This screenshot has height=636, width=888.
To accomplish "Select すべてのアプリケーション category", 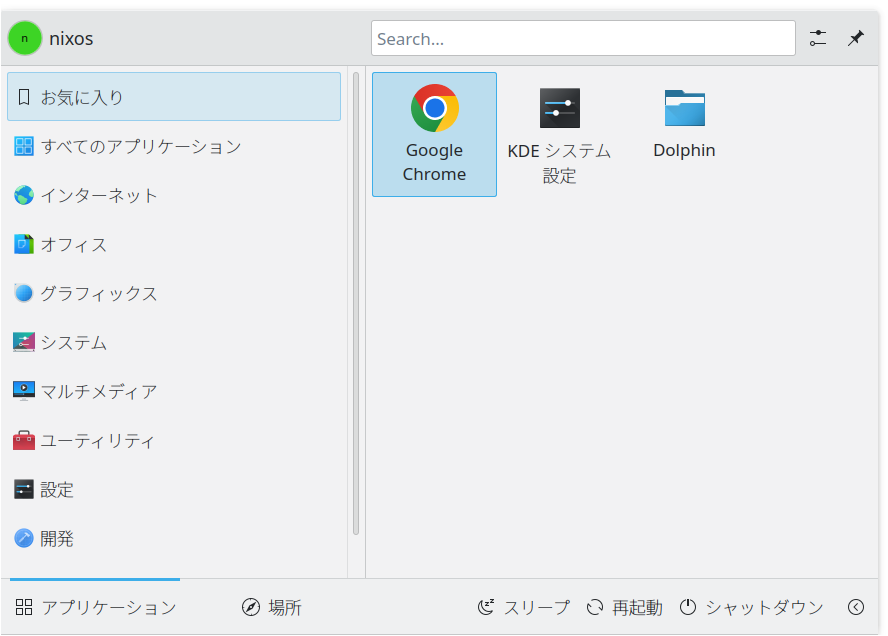I will click(174, 146).
